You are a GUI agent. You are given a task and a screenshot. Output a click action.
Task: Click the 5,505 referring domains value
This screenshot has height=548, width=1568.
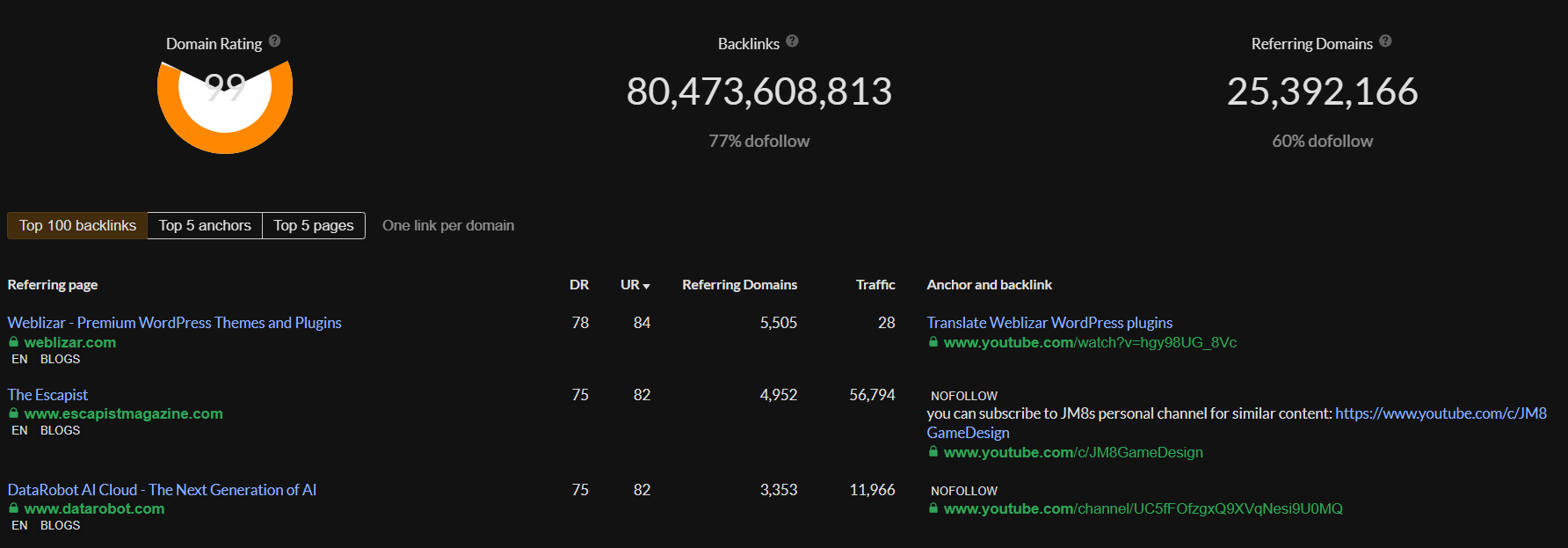[779, 323]
